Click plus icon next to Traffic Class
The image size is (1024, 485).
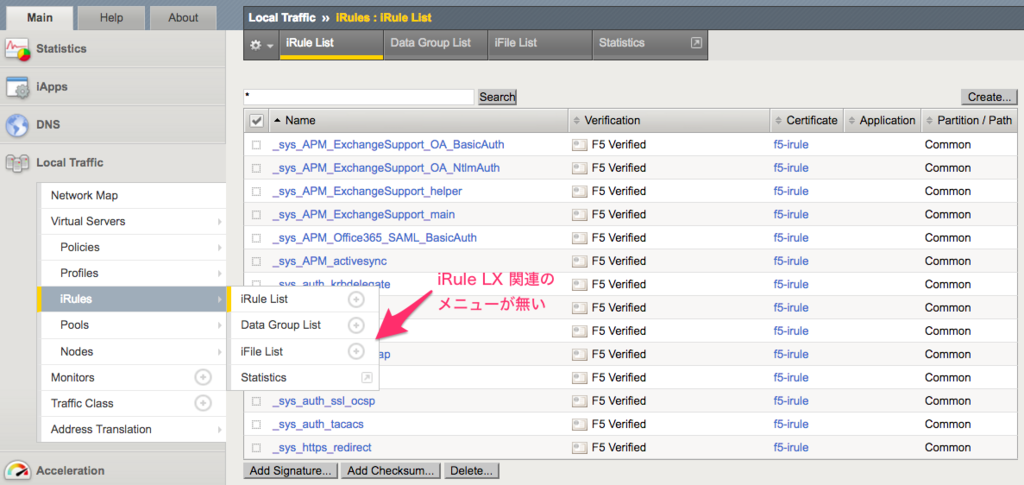[203, 403]
